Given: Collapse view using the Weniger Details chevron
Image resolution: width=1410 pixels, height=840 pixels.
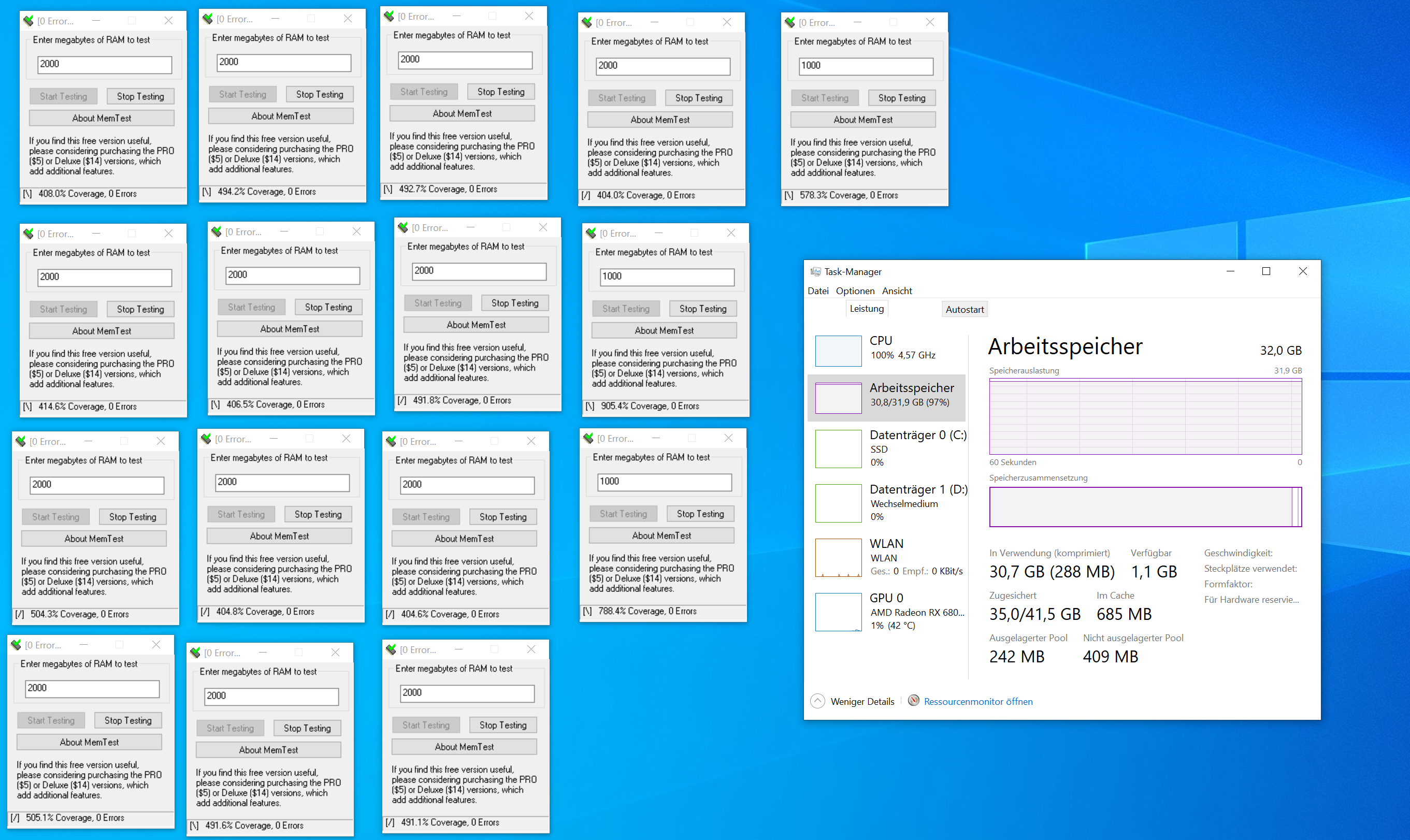Looking at the screenshot, I should point(817,701).
